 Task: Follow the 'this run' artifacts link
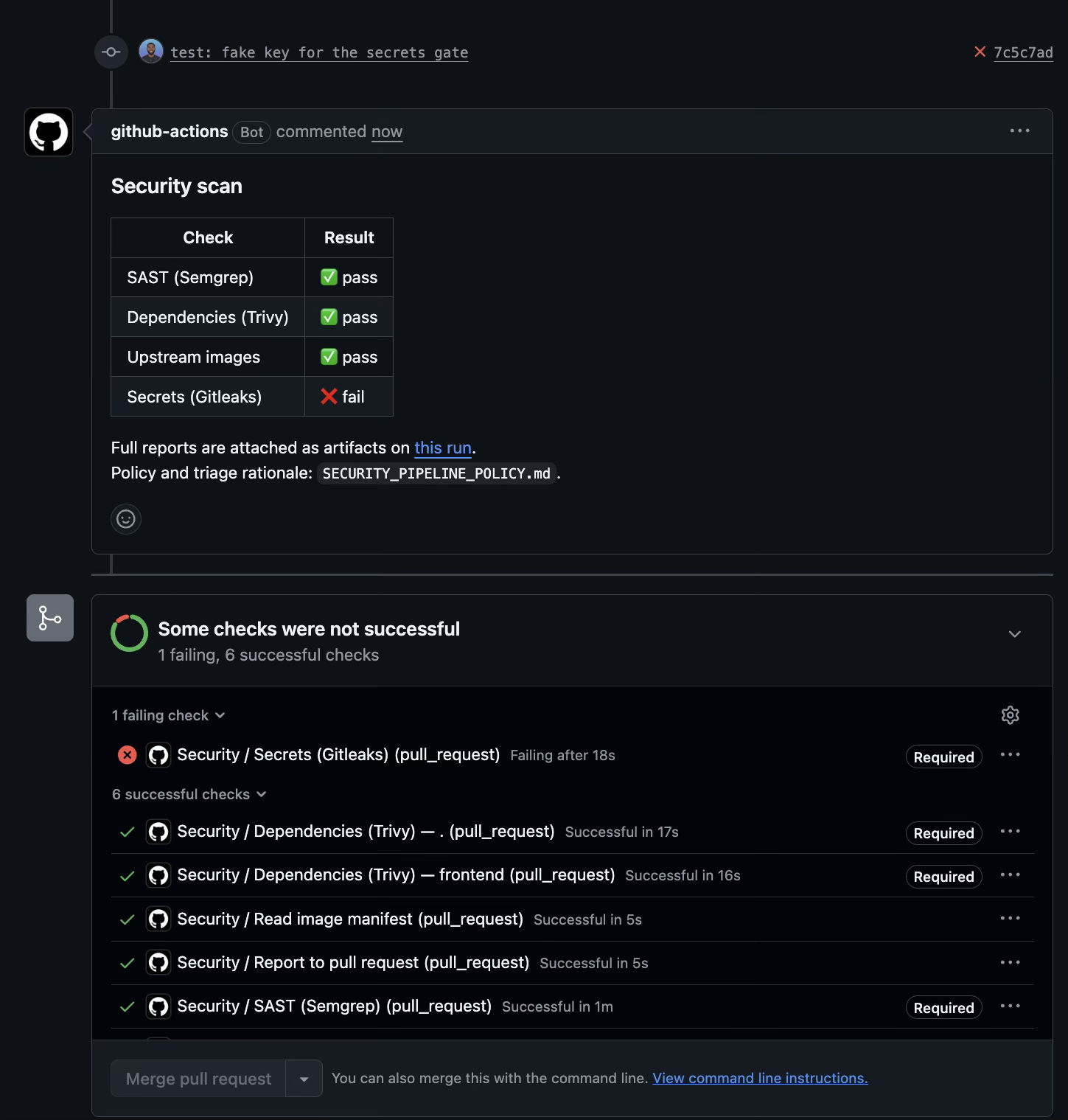443,448
